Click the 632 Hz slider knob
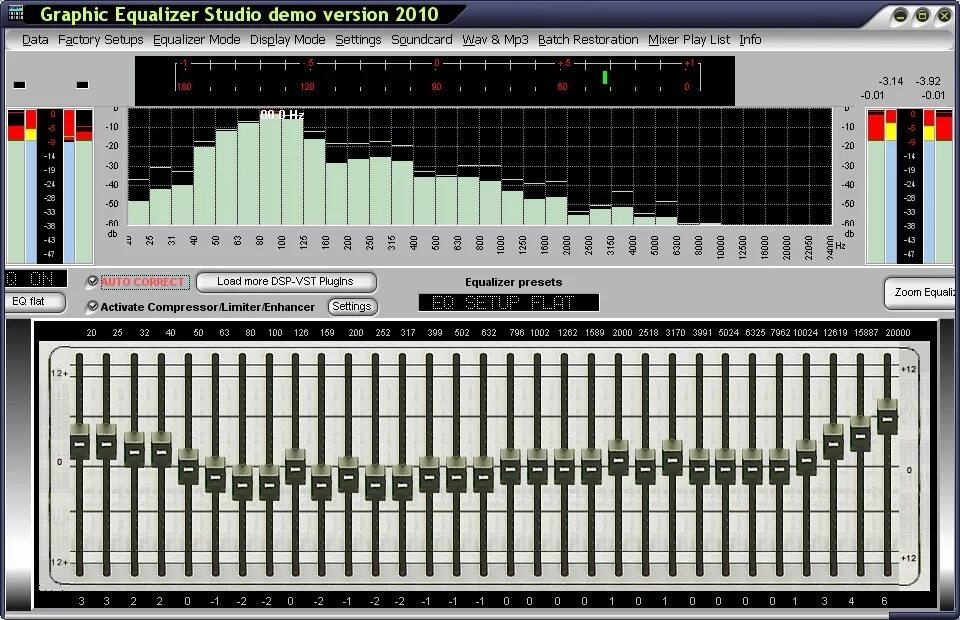Viewport: 960px width, 620px height. pos(483,475)
